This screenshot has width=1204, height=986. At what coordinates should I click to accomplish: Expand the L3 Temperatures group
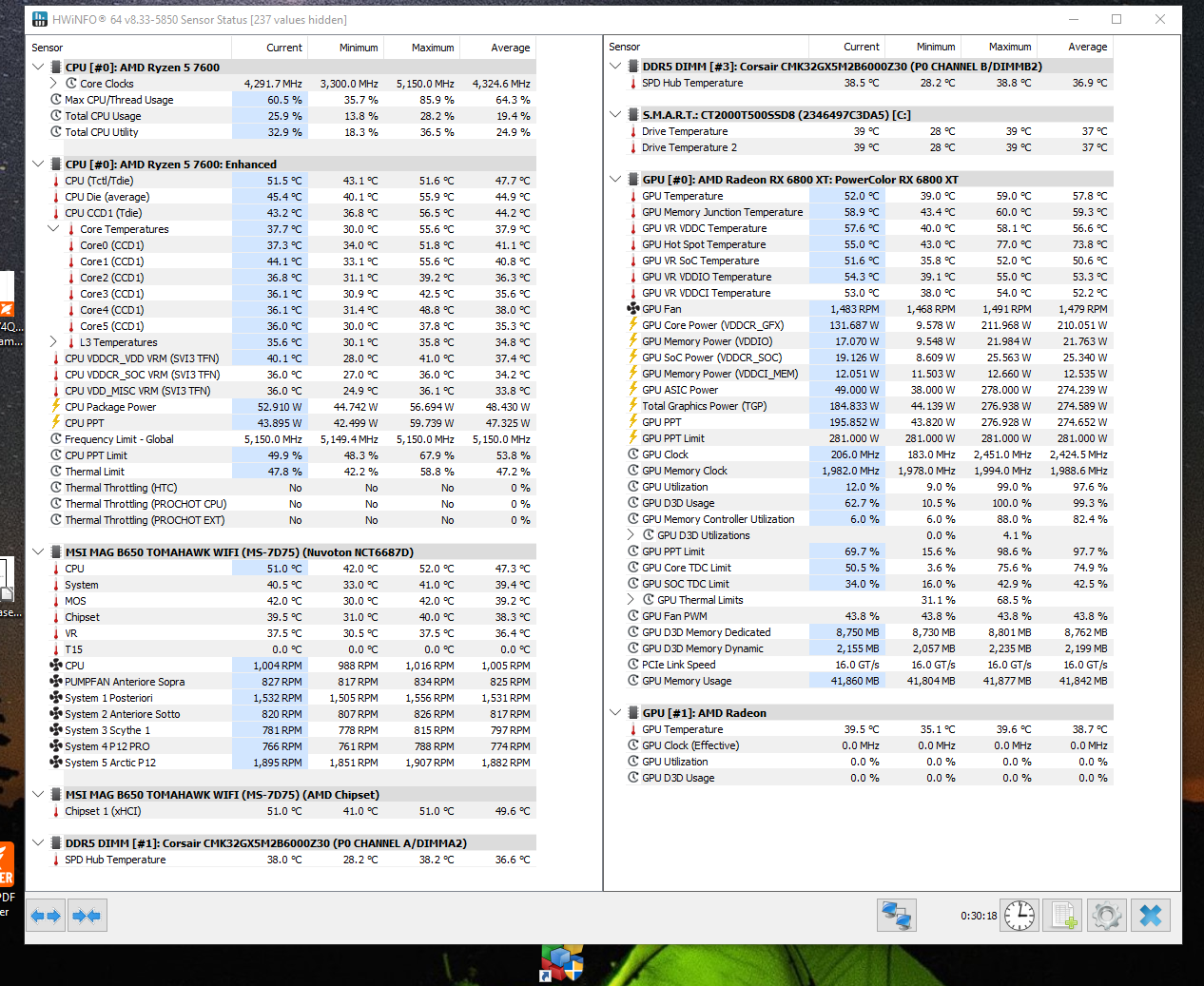click(x=53, y=342)
